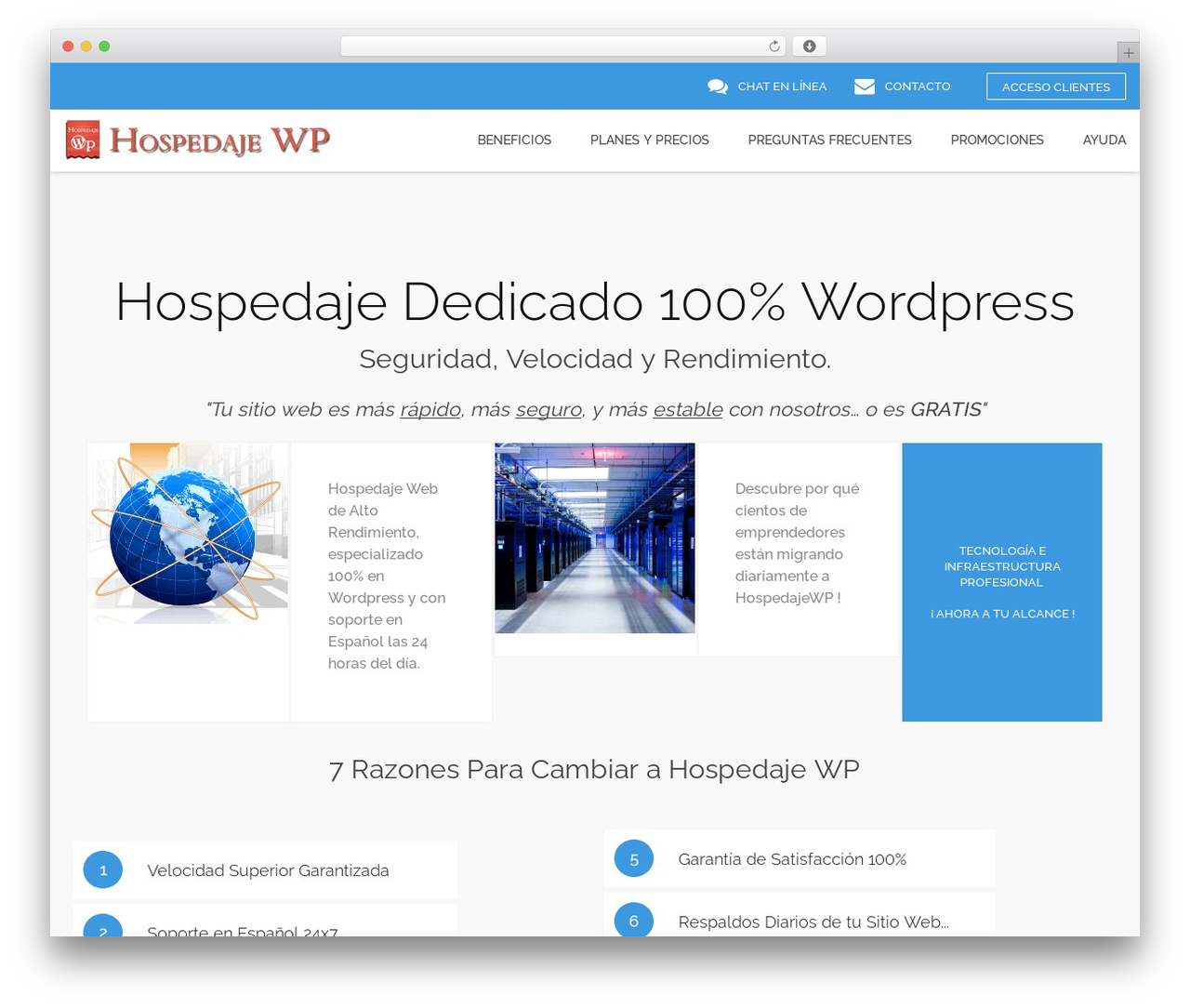Click the number 6 circle badge
The width and height of the screenshot is (1190, 1008).
pyautogui.click(x=634, y=921)
